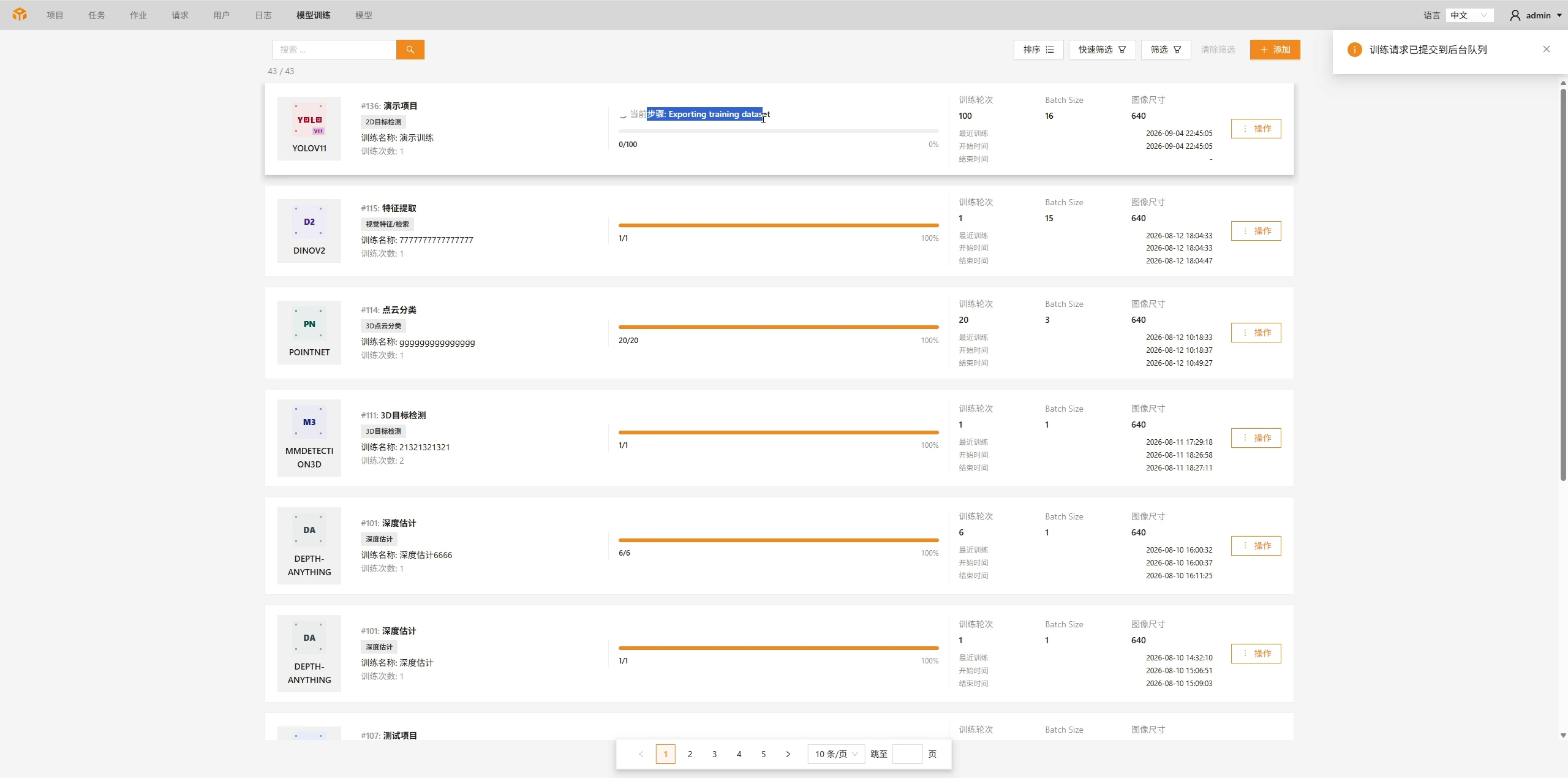Click the 添加 add button
Screen dimensions: 1568x778
tap(1275, 50)
